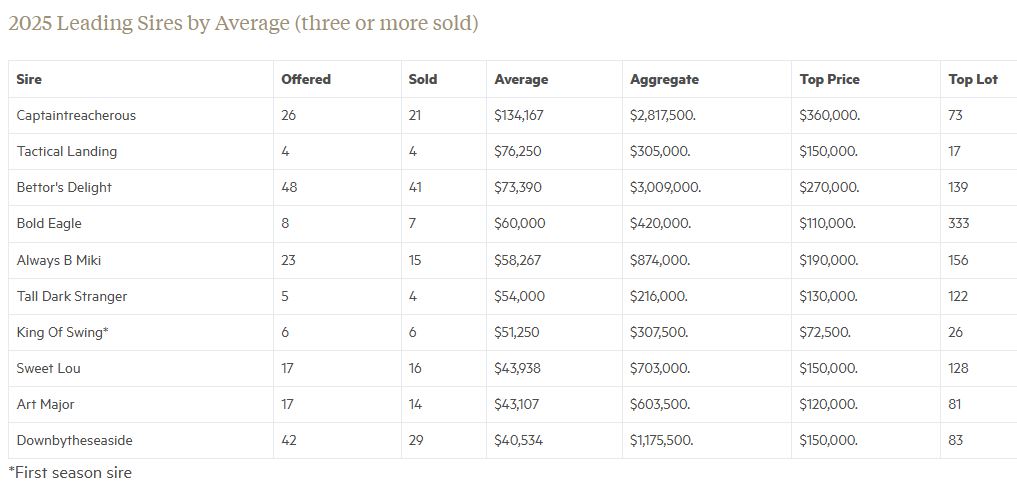The width and height of the screenshot is (1017, 486).
Task: Select the Tactical Landing row name
Action: tap(67, 151)
